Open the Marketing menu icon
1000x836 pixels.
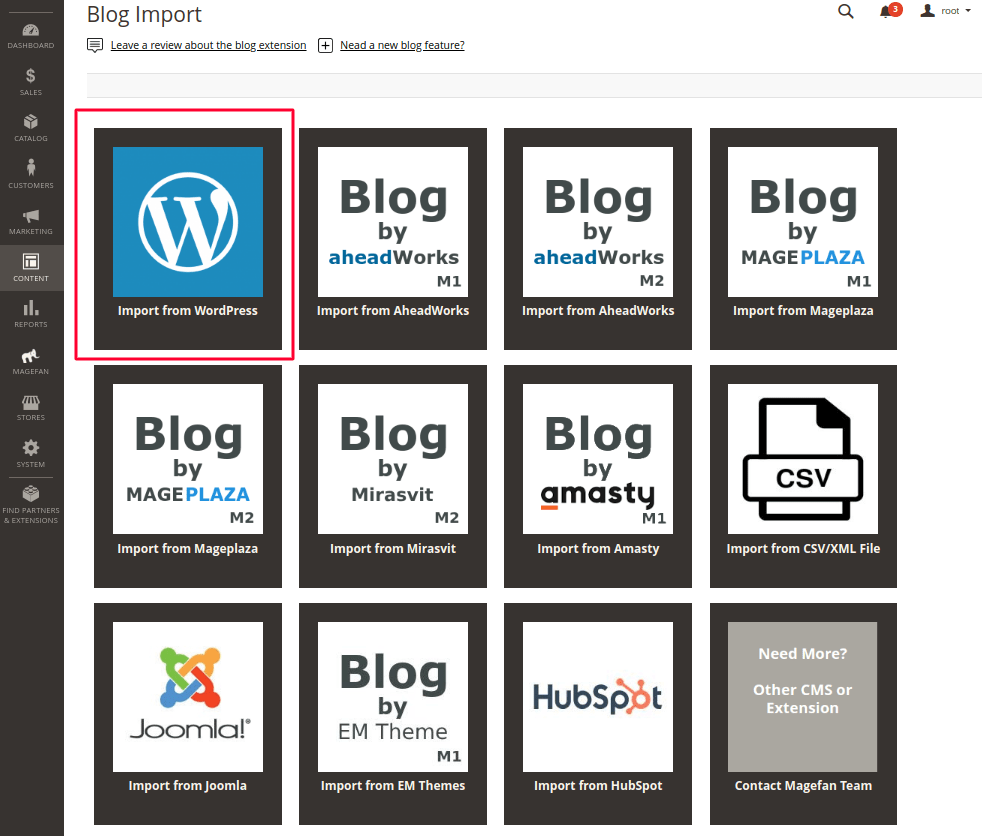point(31,220)
